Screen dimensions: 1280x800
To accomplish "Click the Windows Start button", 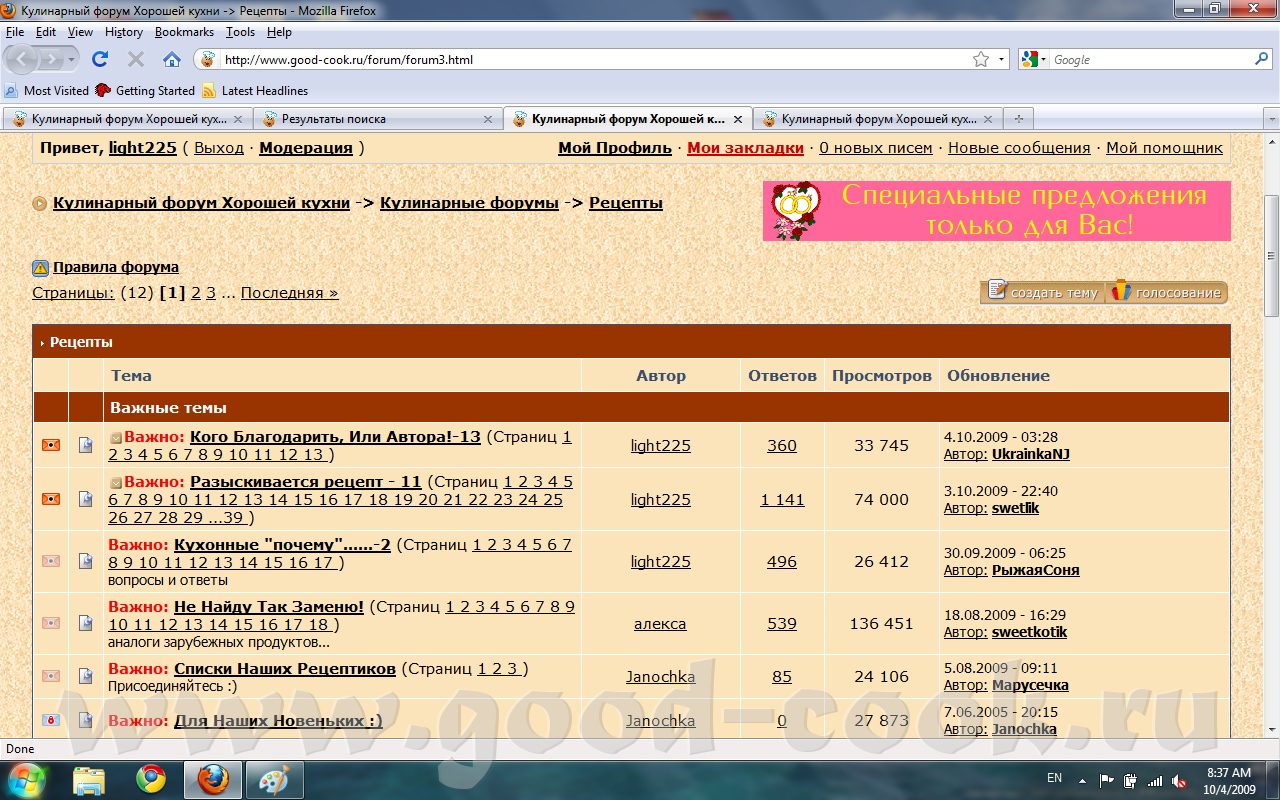I will tap(26, 778).
